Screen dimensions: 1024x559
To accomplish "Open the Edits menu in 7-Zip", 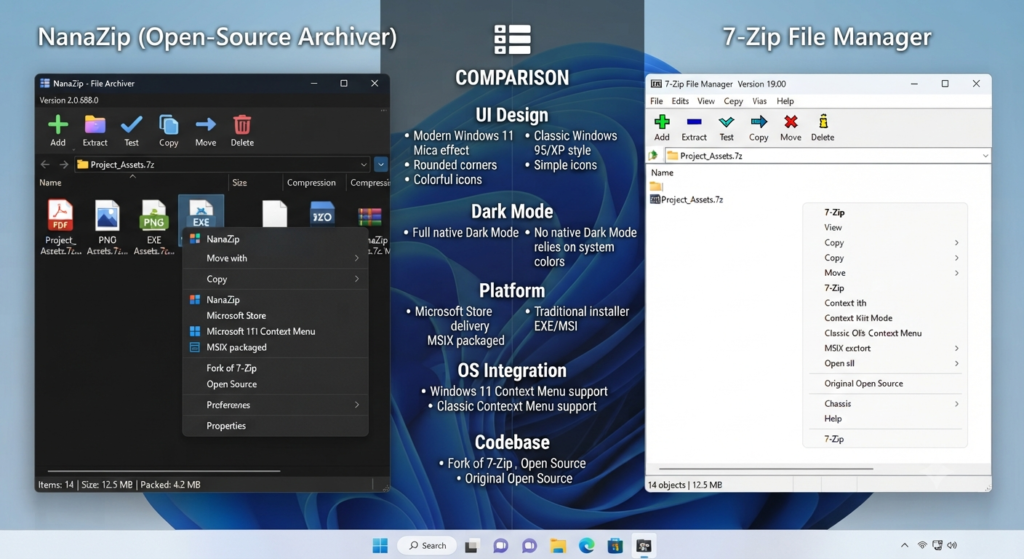I will 680,101.
